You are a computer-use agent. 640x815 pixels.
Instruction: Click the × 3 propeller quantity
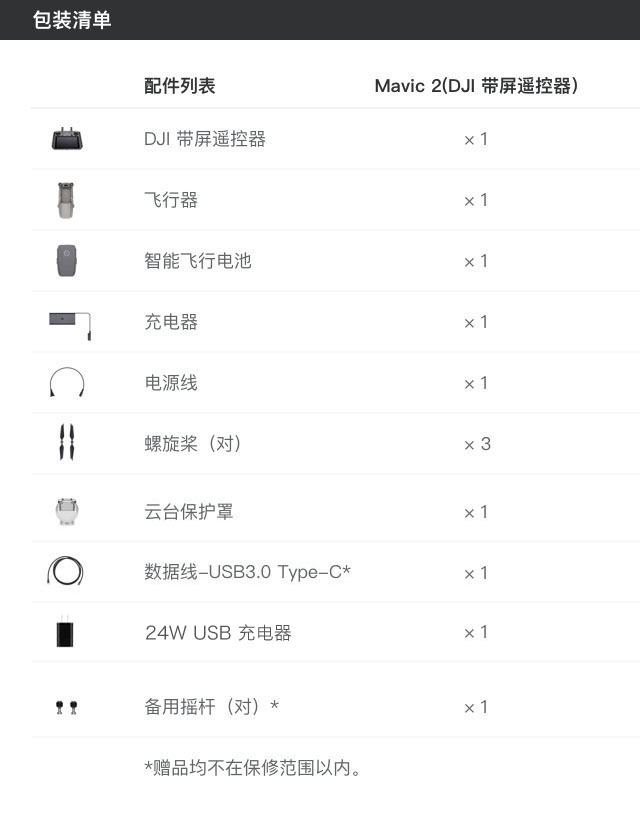pos(477,444)
